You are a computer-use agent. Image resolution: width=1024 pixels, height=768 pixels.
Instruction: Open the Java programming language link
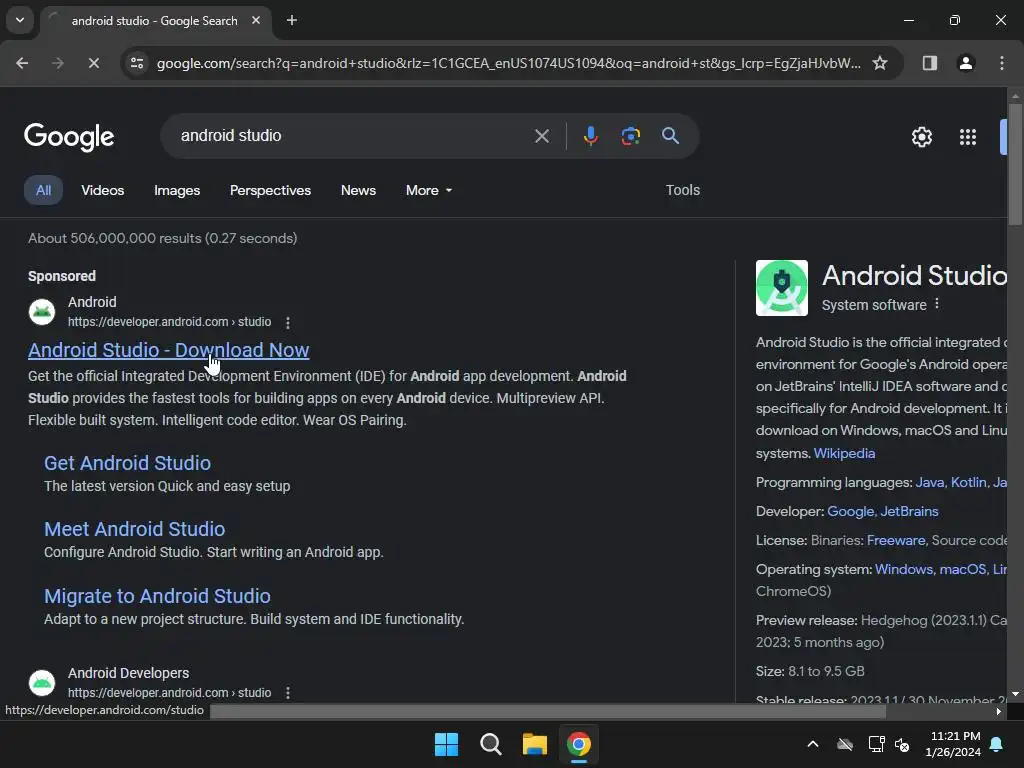tap(931, 483)
